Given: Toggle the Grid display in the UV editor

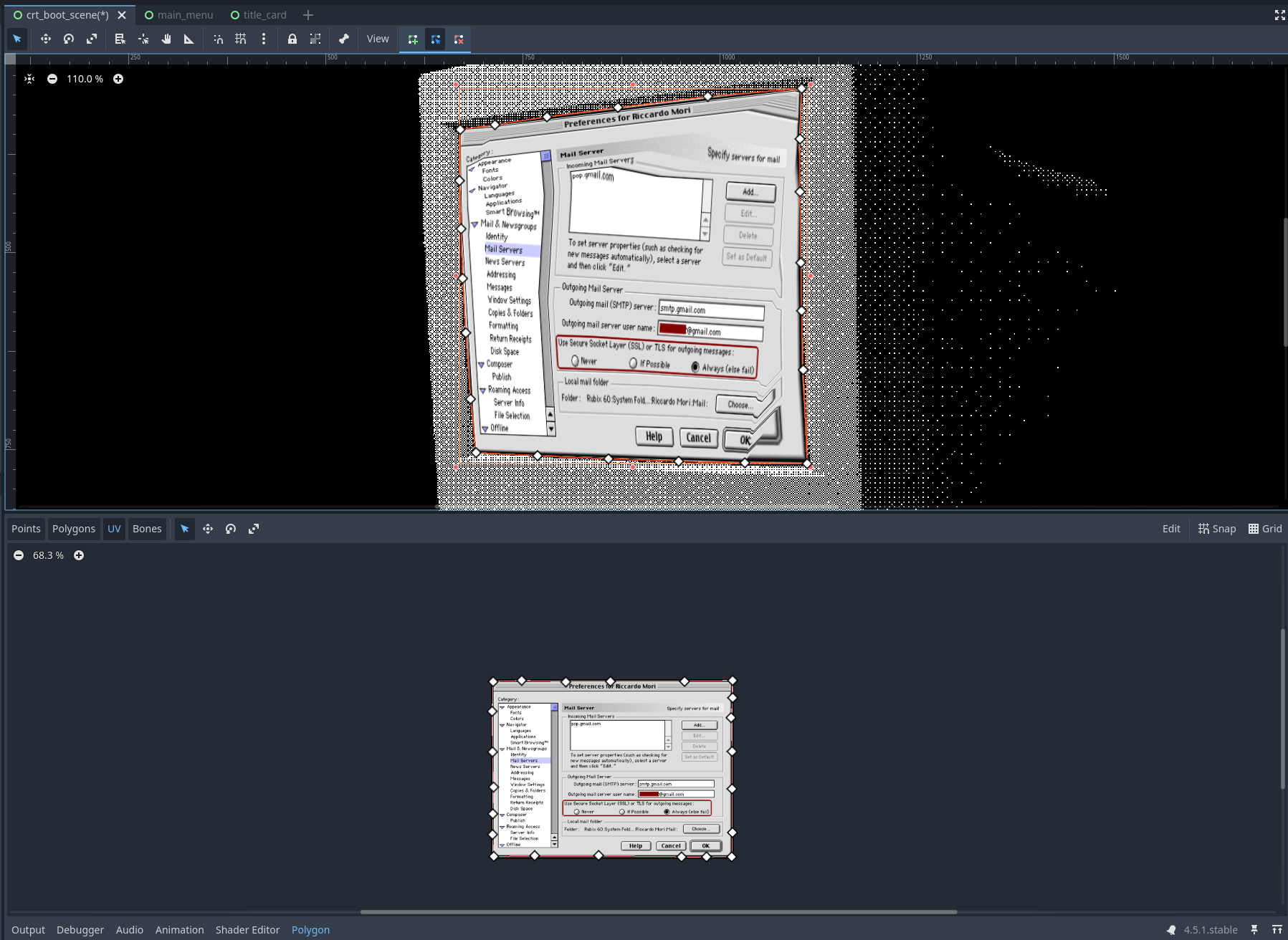Looking at the screenshot, I should tap(1265, 529).
